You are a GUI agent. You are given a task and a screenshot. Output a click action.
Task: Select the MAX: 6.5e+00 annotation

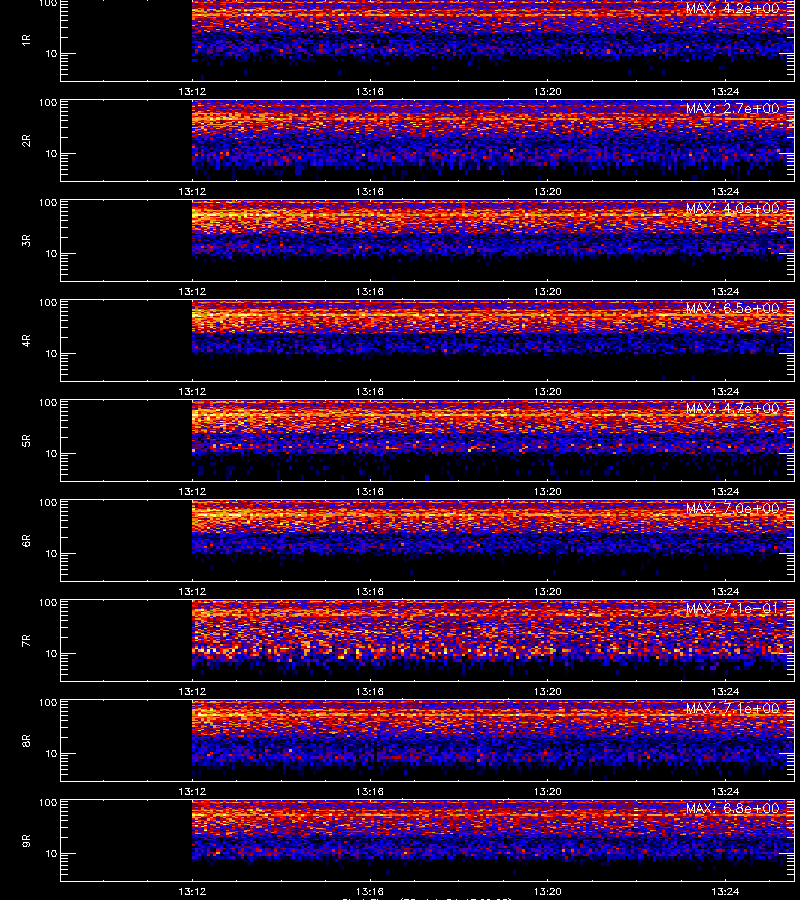[x=732, y=308]
